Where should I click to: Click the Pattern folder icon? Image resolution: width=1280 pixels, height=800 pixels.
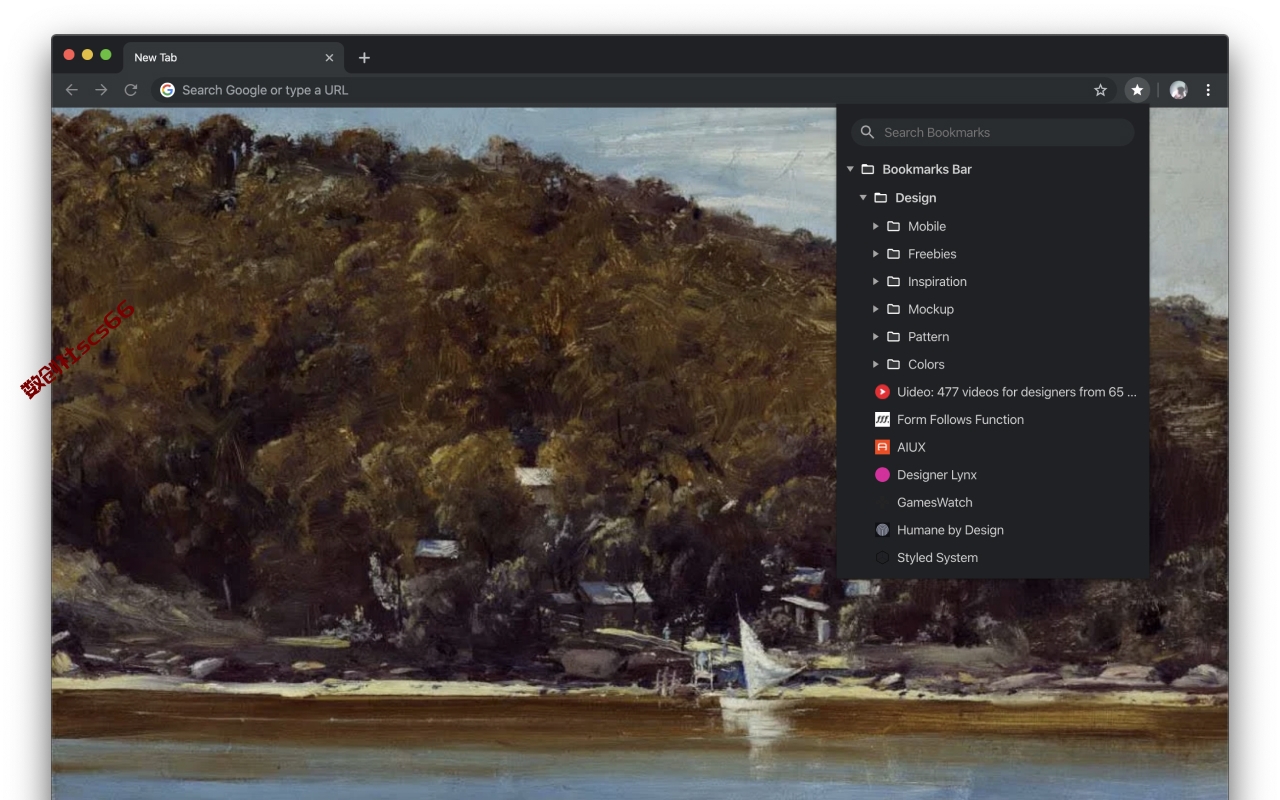tap(894, 337)
